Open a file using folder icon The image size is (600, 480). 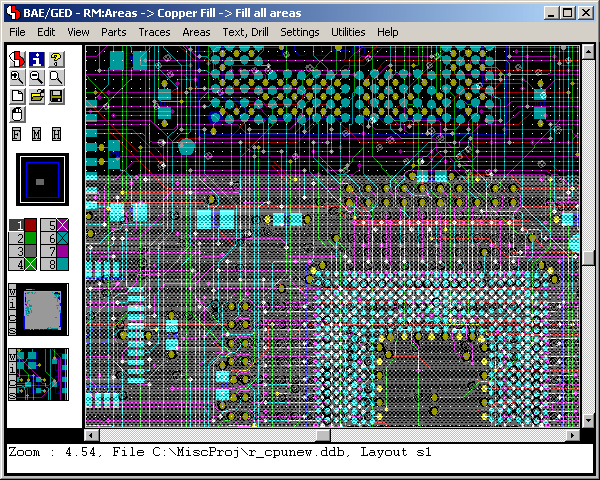point(36,96)
